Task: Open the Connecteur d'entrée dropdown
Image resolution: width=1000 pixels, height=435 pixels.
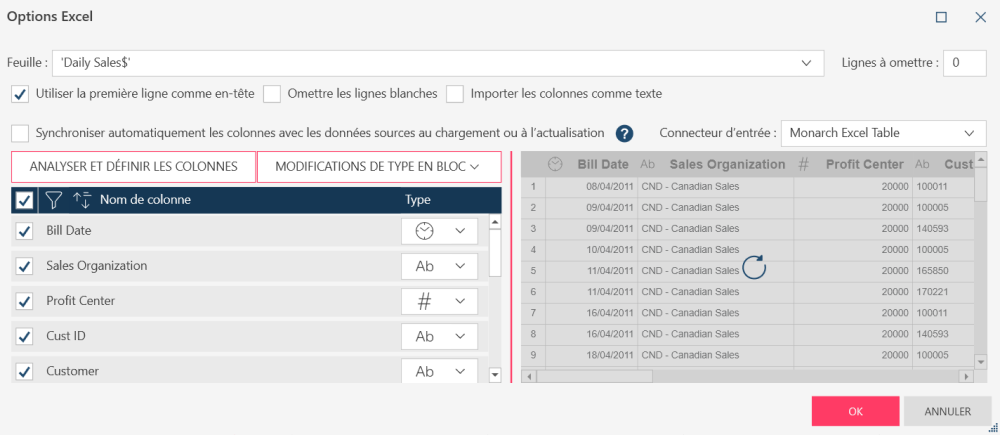Action: click(969, 133)
